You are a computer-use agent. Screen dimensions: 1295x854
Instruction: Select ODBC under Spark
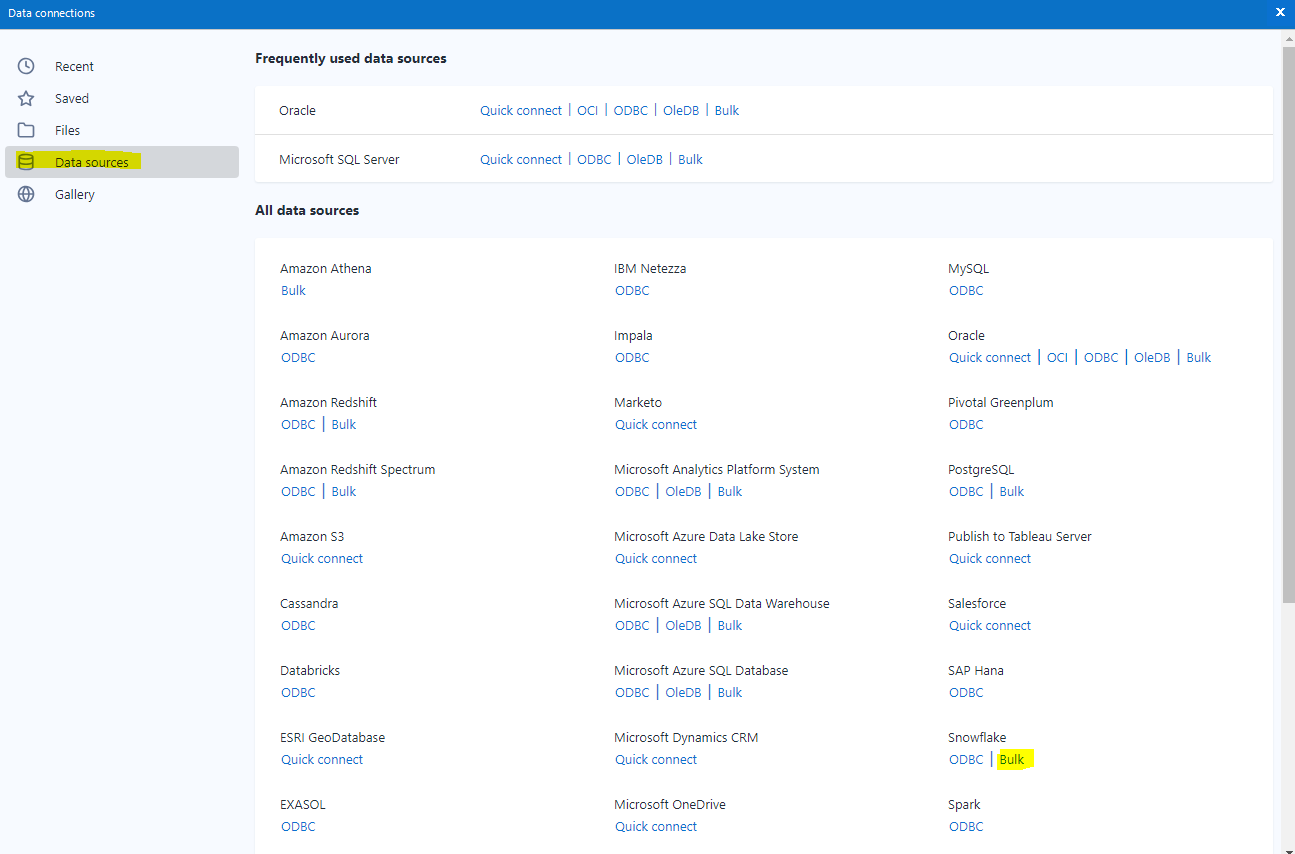pos(966,826)
